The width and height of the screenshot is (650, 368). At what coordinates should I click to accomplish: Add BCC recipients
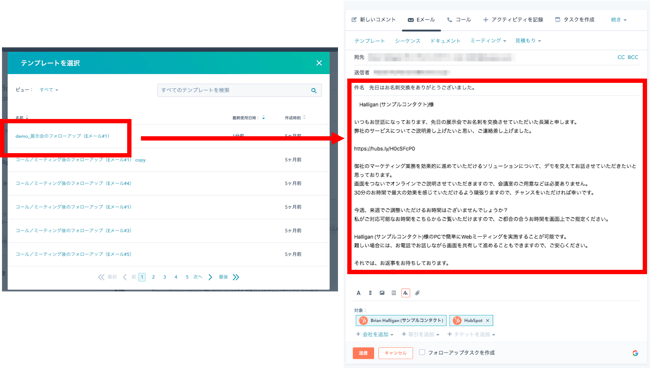[633, 57]
